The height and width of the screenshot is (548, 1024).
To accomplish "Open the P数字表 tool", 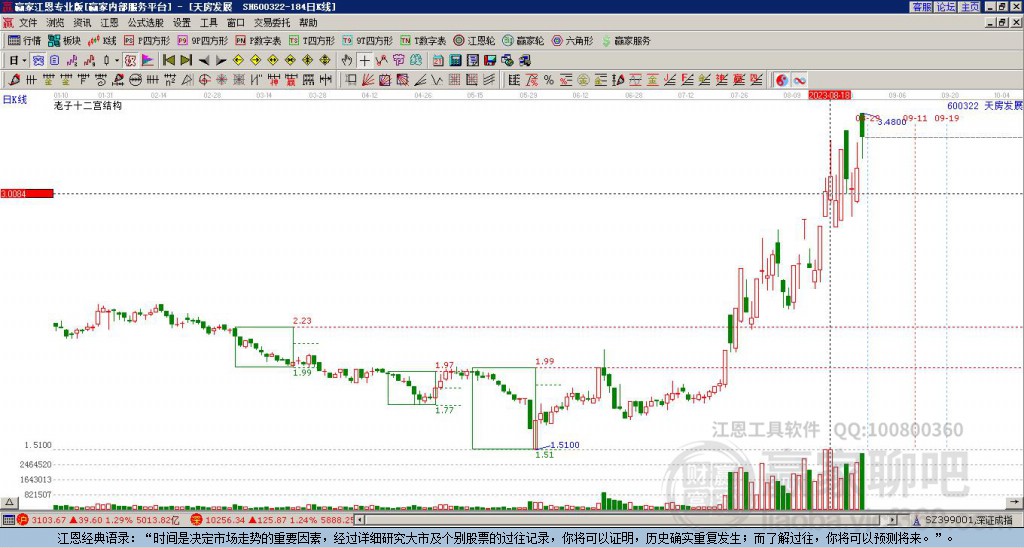I will (258, 40).
